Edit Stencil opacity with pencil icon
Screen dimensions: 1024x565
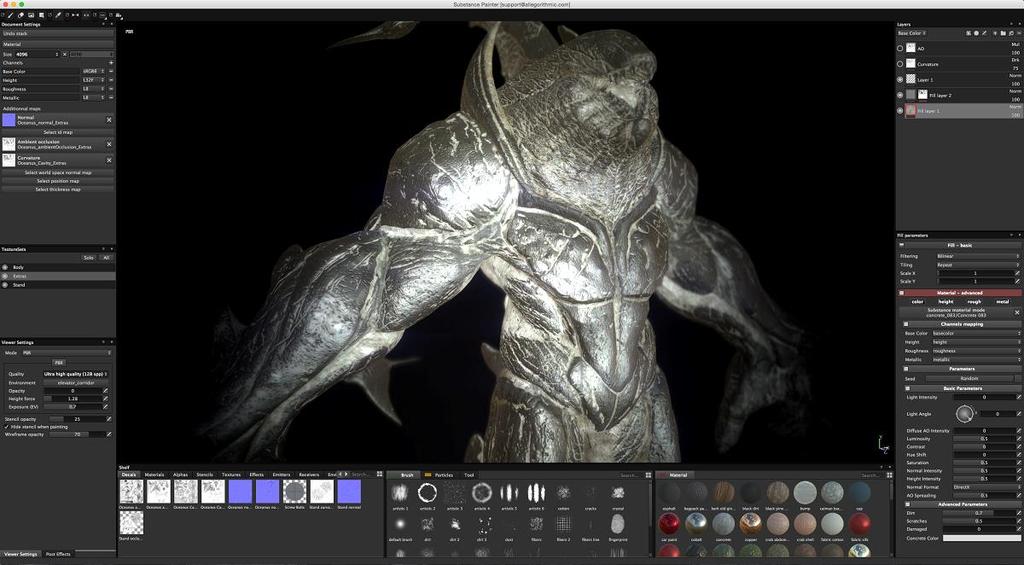coord(109,419)
